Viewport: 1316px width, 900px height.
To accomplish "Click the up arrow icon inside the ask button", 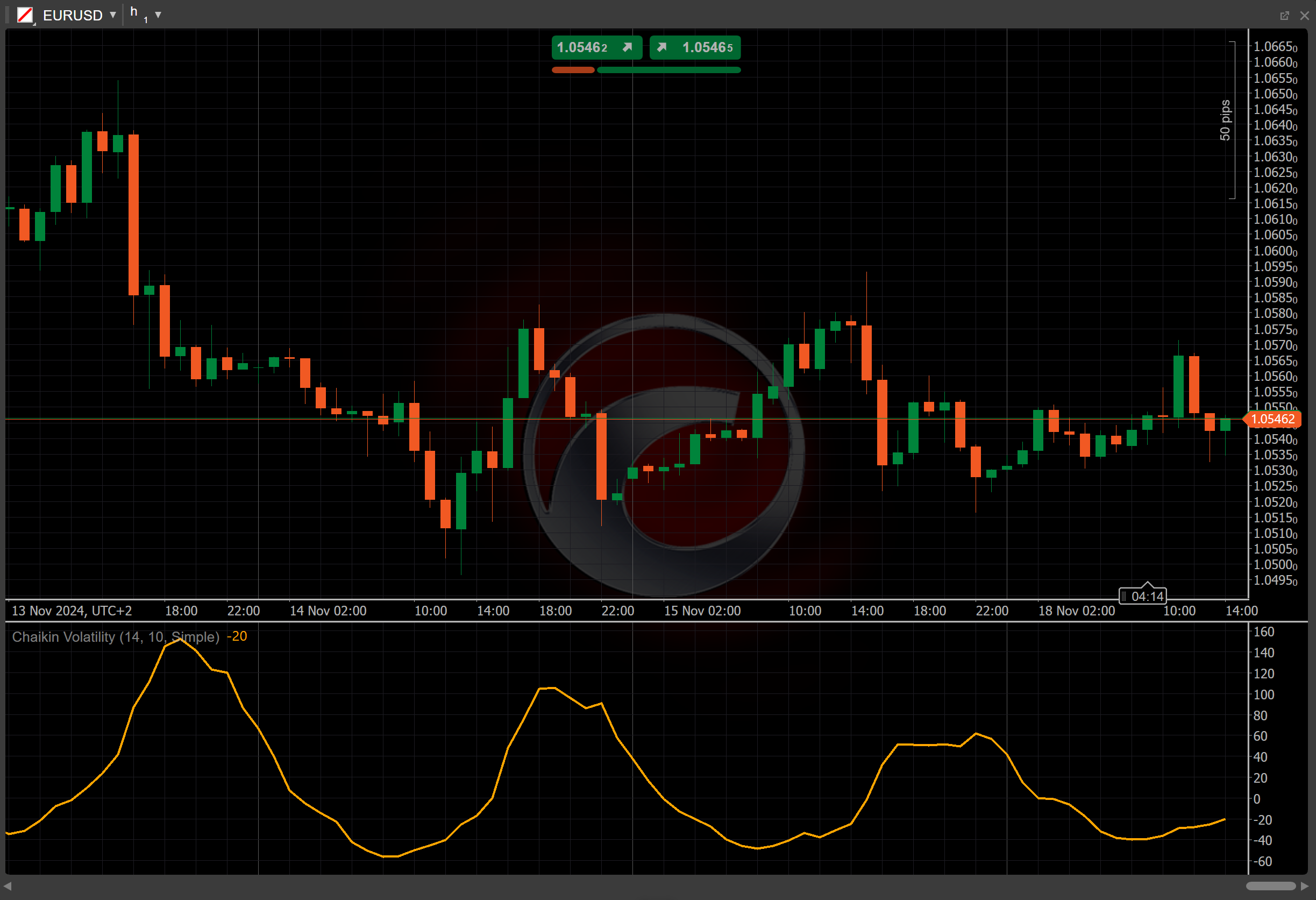I will [661, 47].
